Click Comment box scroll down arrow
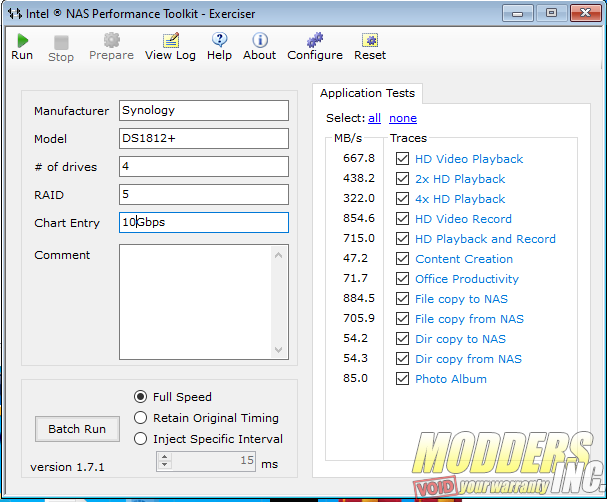 click(x=278, y=350)
